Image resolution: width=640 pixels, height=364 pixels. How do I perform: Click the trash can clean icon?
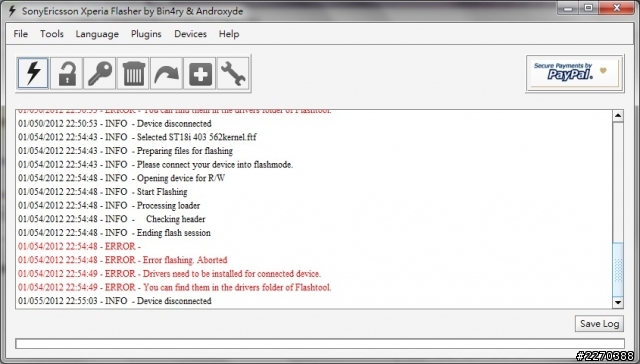click(x=133, y=73)
